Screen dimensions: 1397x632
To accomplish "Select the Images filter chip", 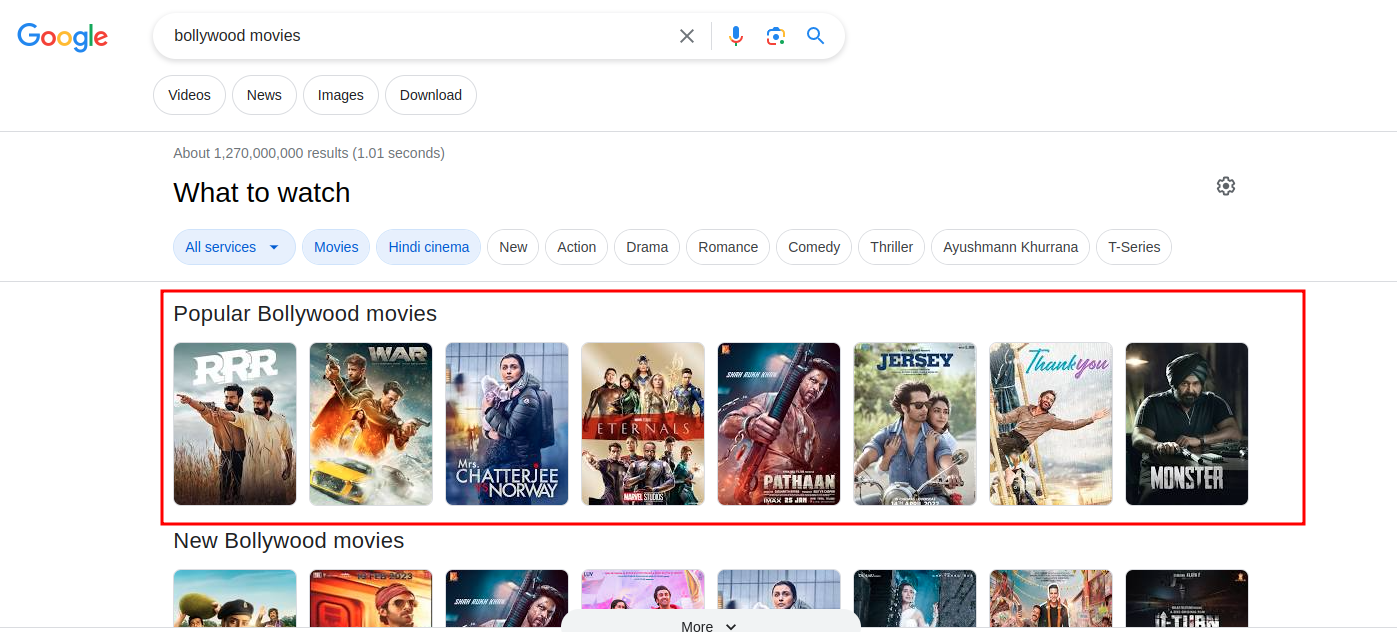I will point(341,95).
